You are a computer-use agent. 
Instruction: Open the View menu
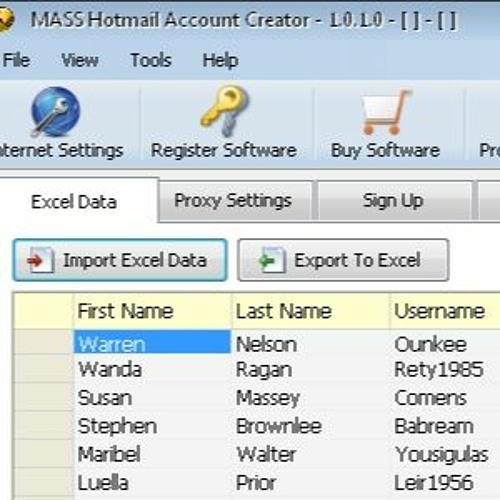(x=80, y=60)
